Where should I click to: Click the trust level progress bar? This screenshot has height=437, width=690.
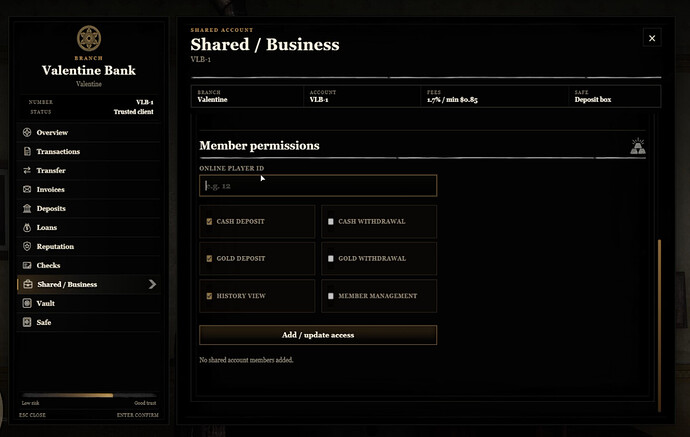(x=89, y=395)
